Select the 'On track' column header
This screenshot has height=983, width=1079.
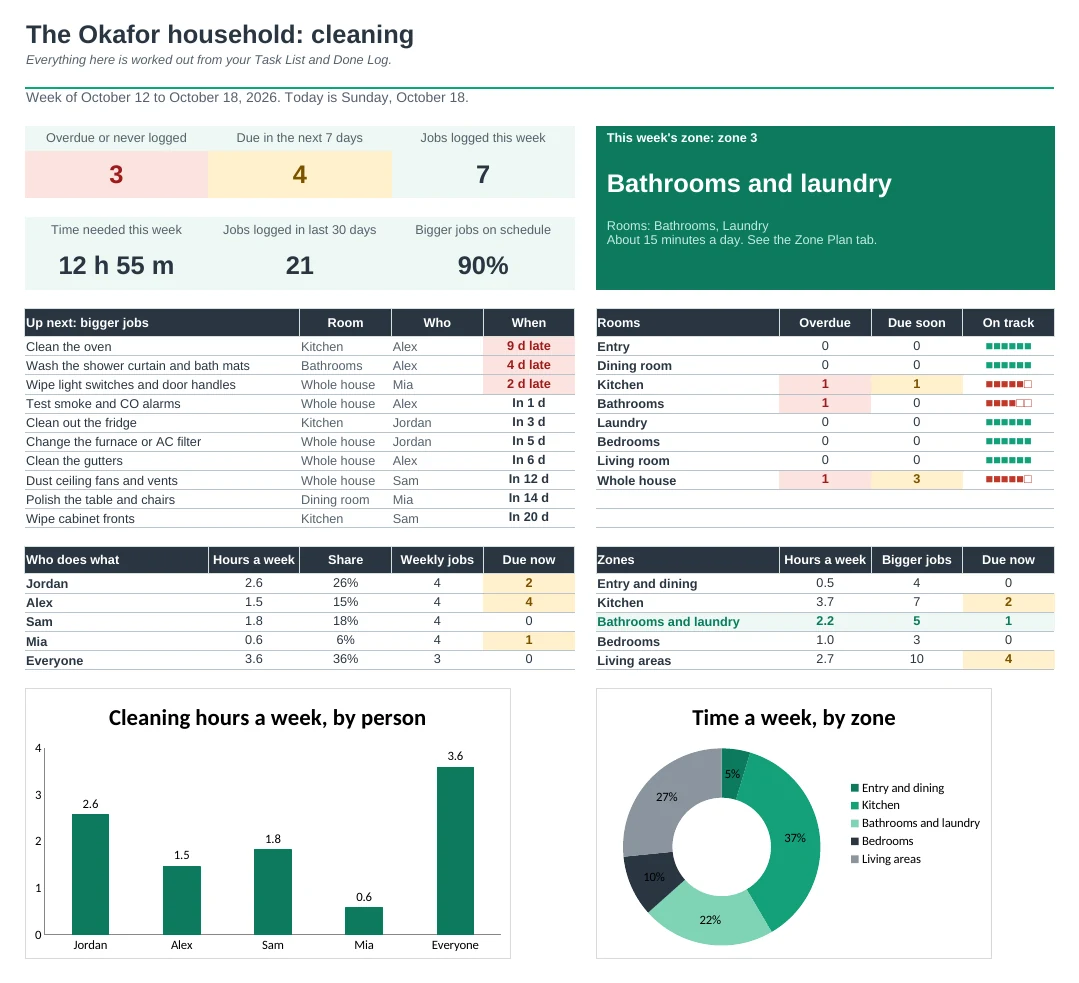pos(1008,323)
